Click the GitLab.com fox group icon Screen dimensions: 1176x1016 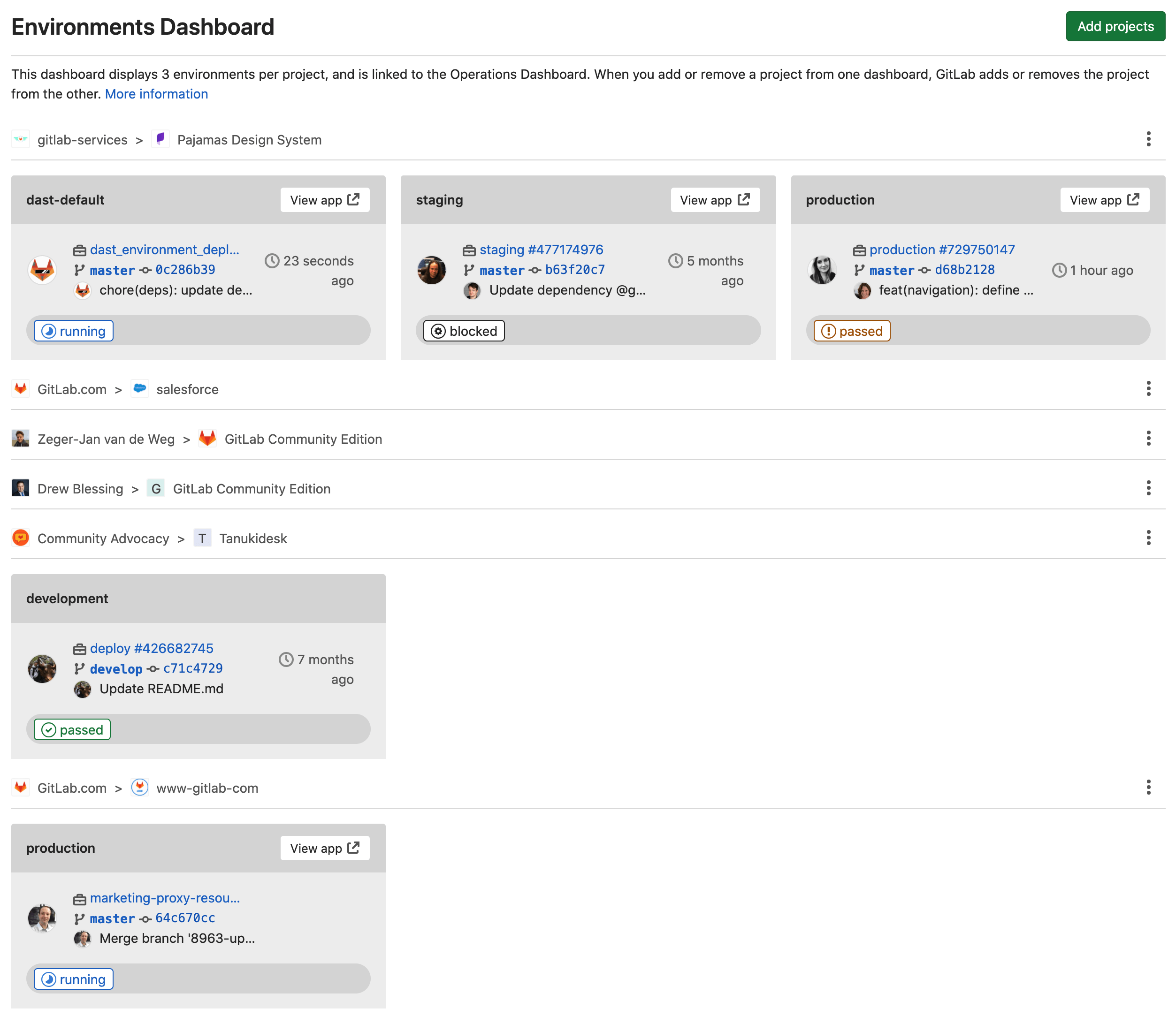tap(21, 389)
